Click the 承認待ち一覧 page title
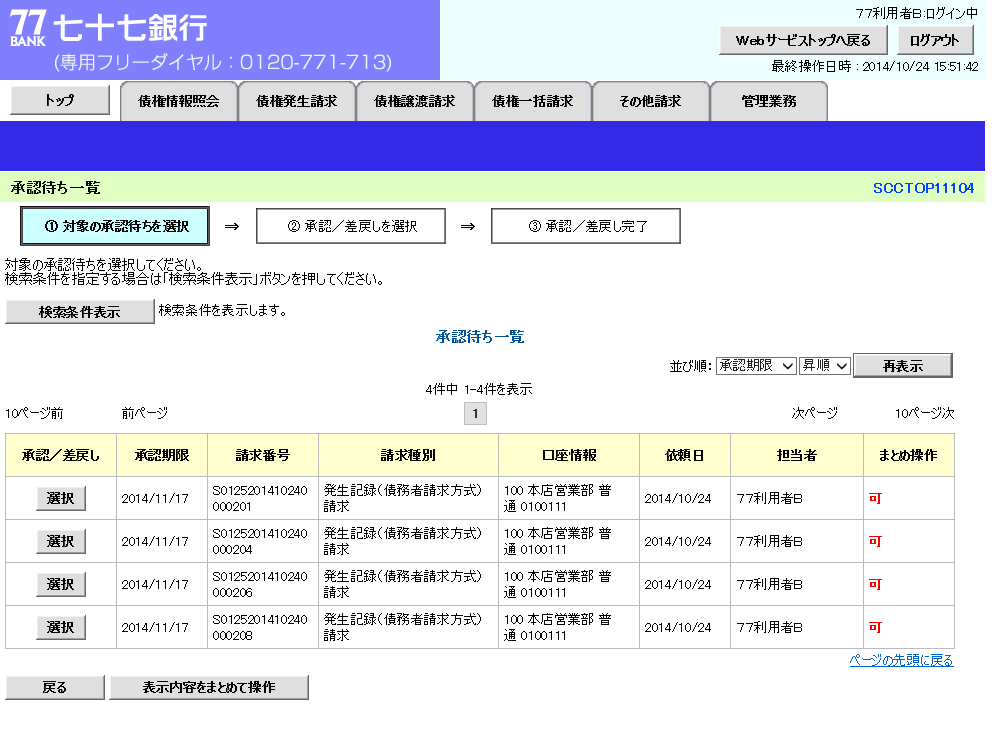Screen dimensions: 1003x743 coord(56,188)
